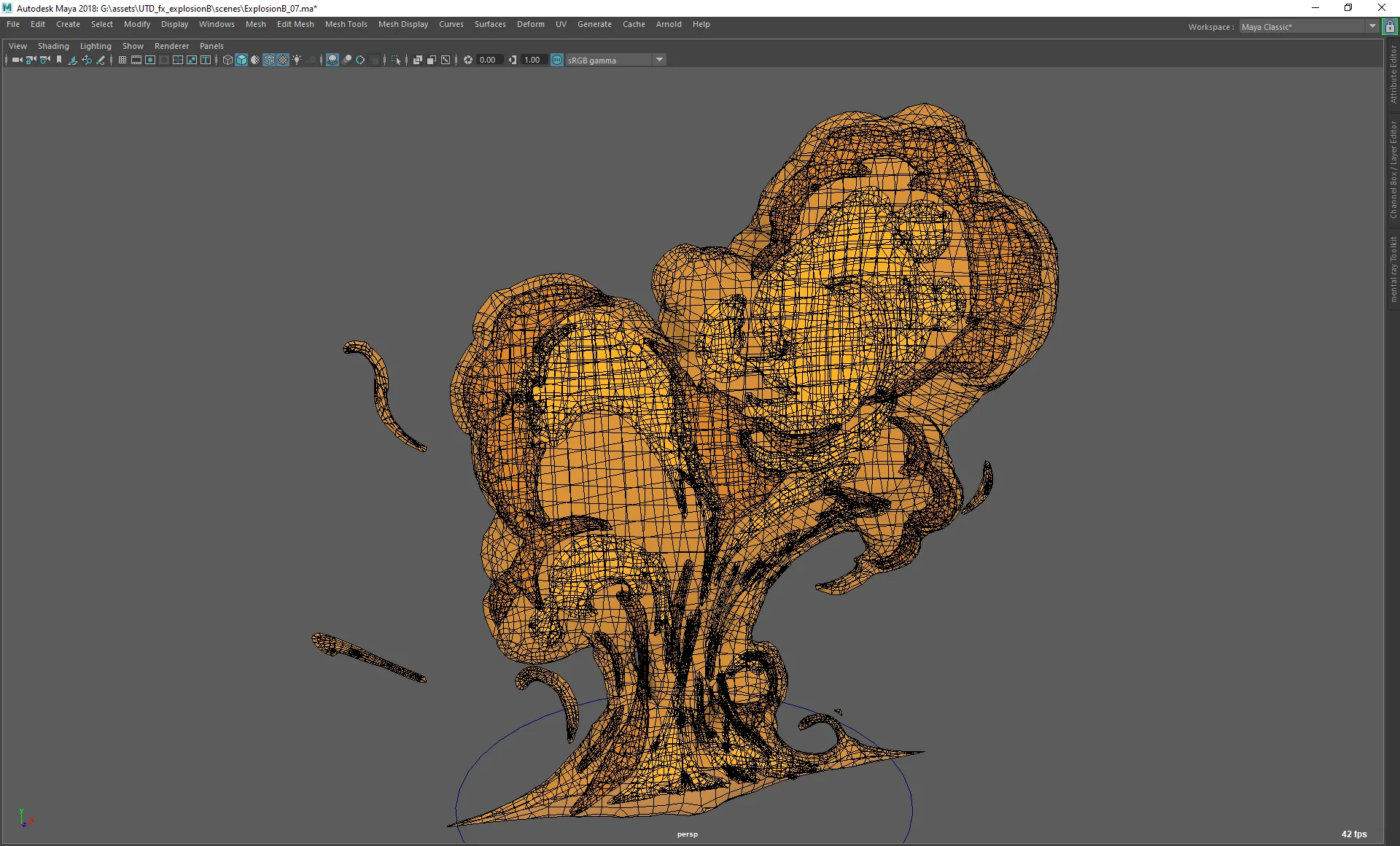Click the Bookmarks icon in panel toolbar

click(59, 60)
